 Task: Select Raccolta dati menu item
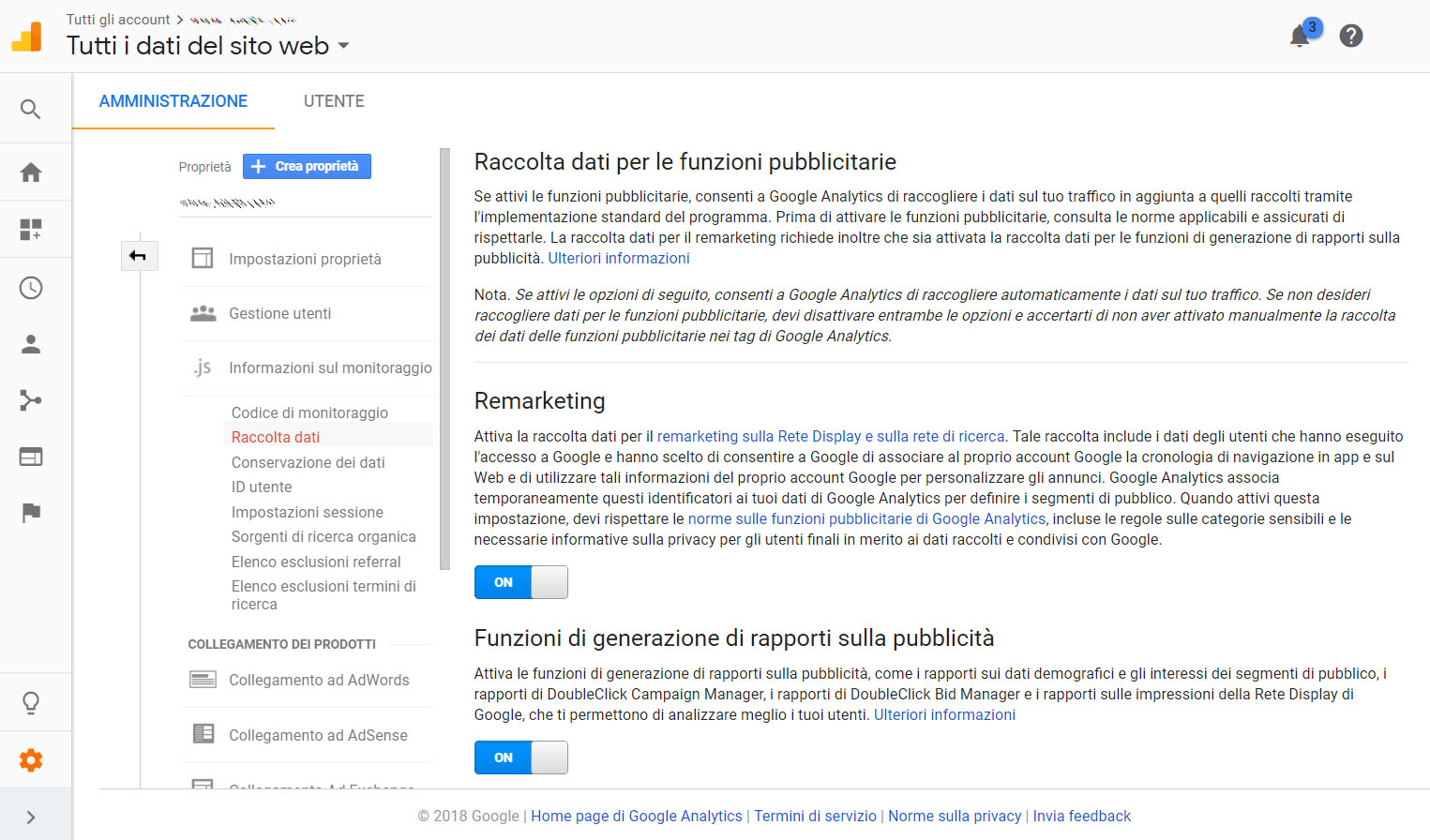276,437
